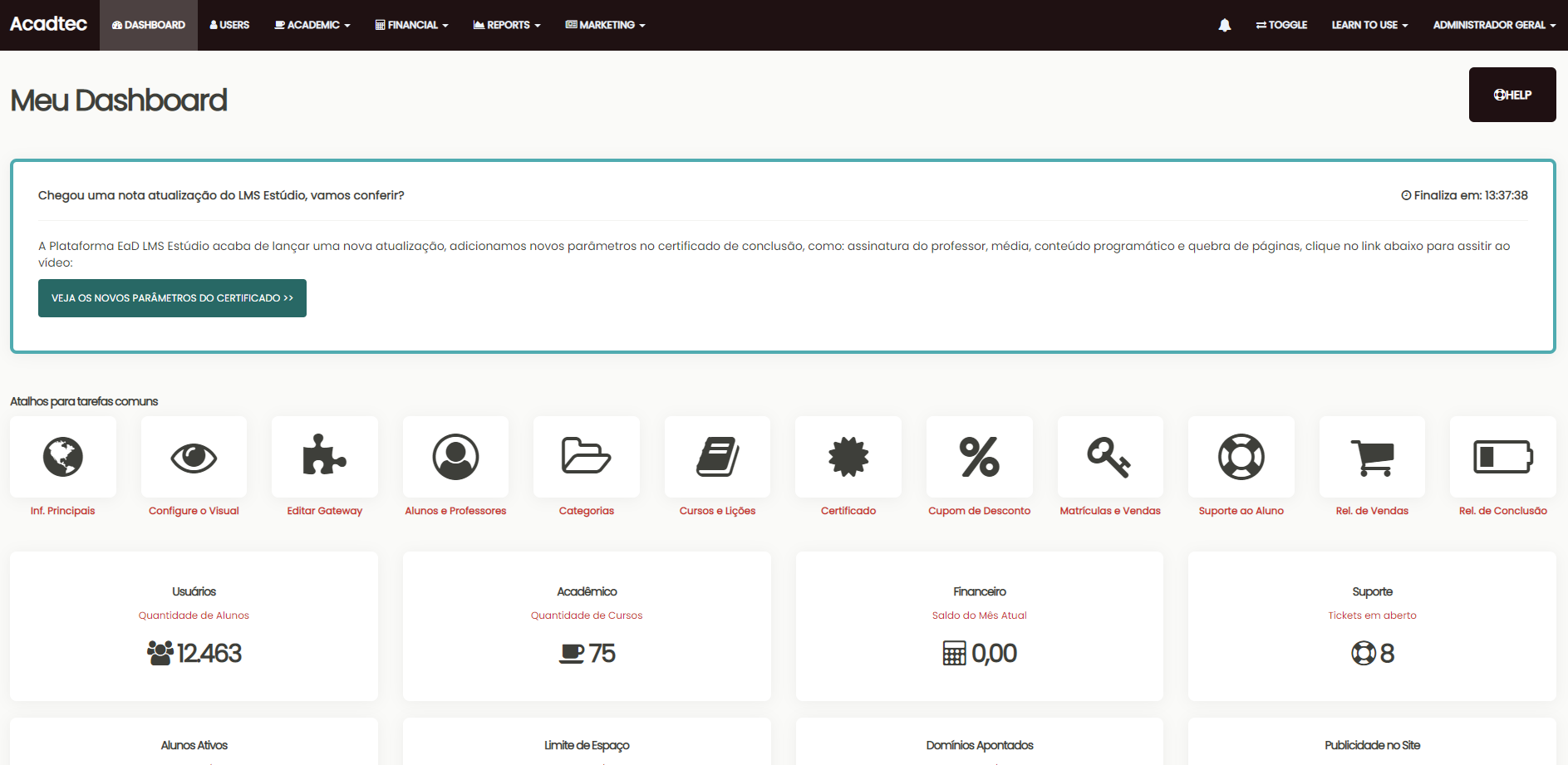Viewport: 1568px width, 765px height.
Task: Open Cursos e Lições shortcut
Action: coord(716,457)
